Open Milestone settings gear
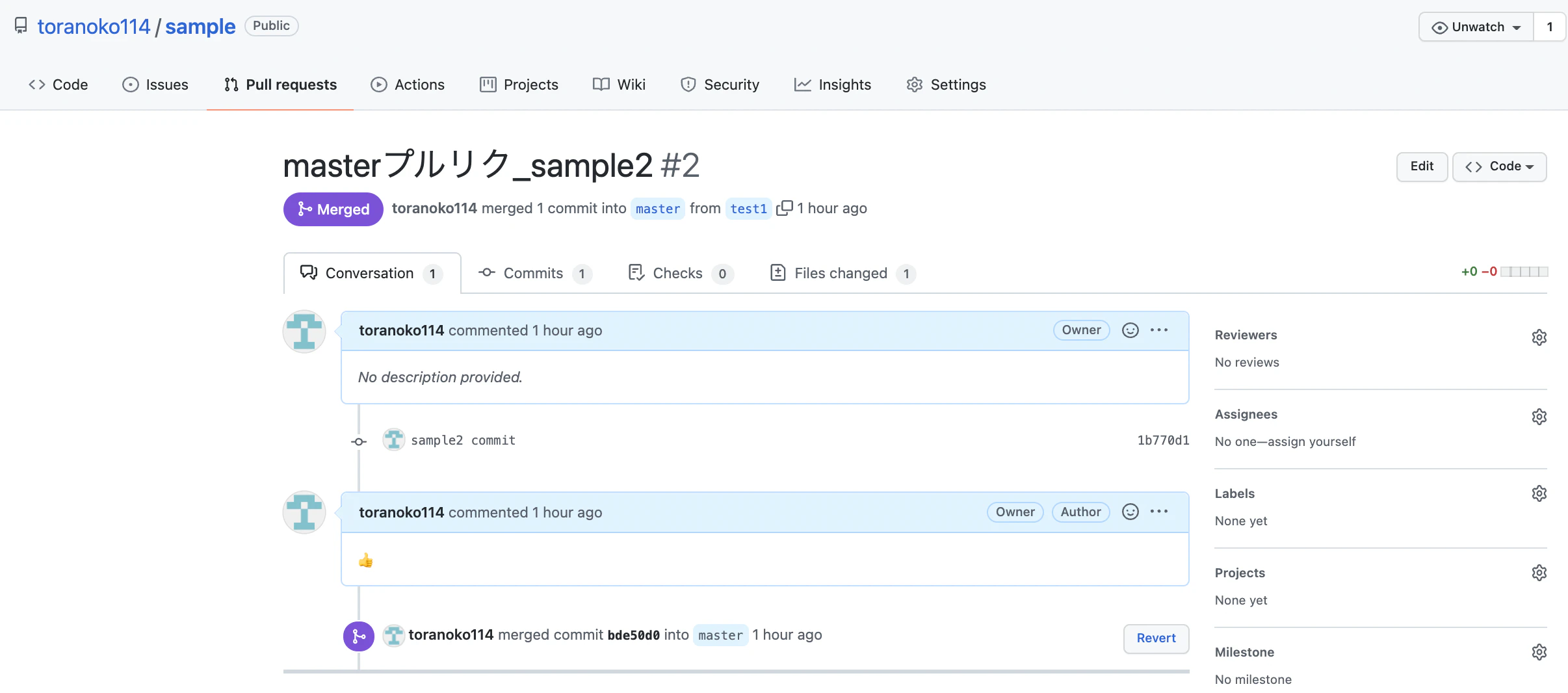The height and width of the screenshot is (693, 1568). click(x=1539, y=652)
